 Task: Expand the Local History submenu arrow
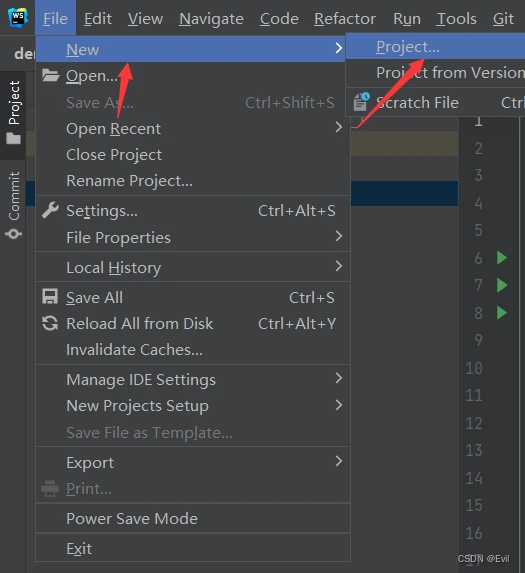(339, 266)
